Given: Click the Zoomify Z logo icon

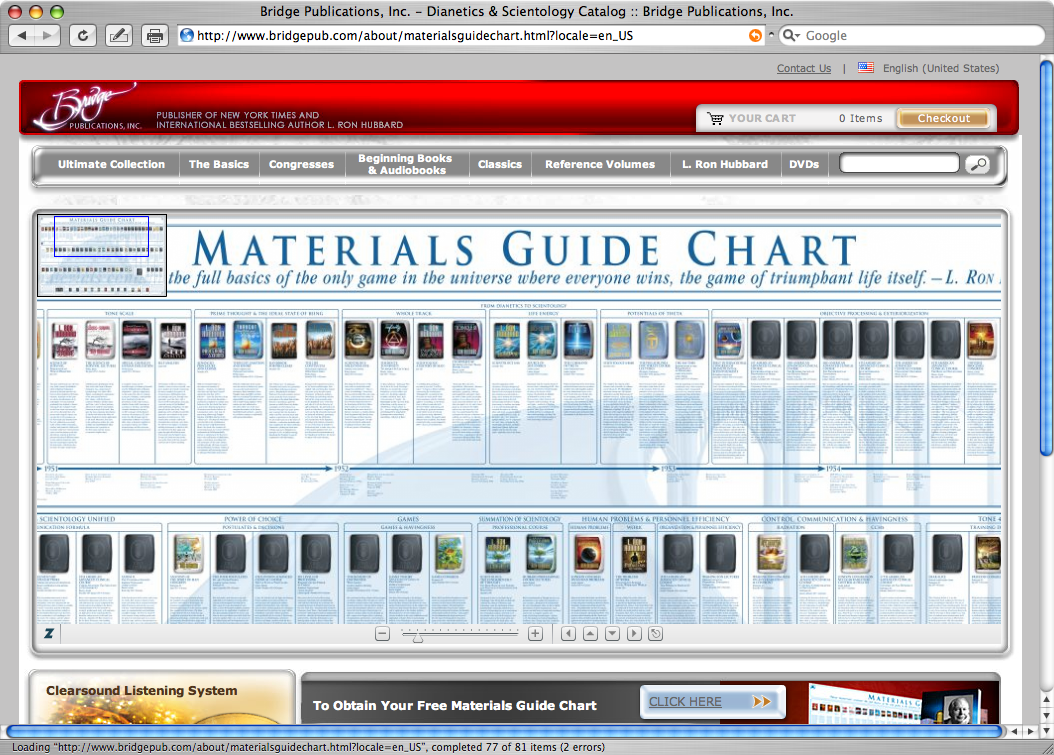Looking at the screenshot, I should click(49, 633).
